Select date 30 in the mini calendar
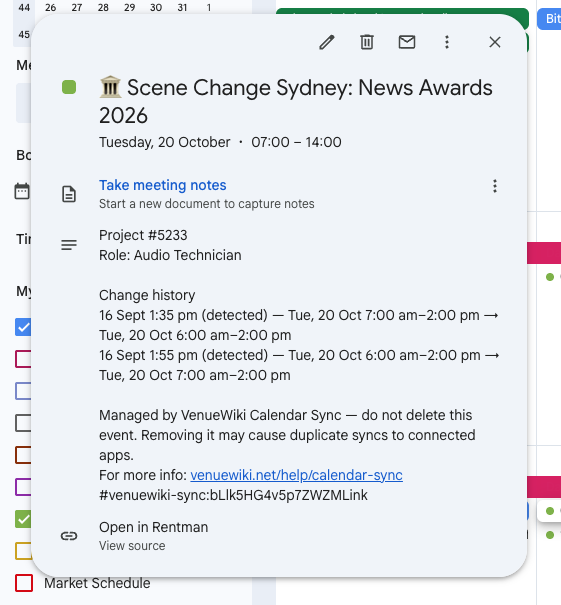This screenshot has width=561, height=605. (x=156, y=7)
